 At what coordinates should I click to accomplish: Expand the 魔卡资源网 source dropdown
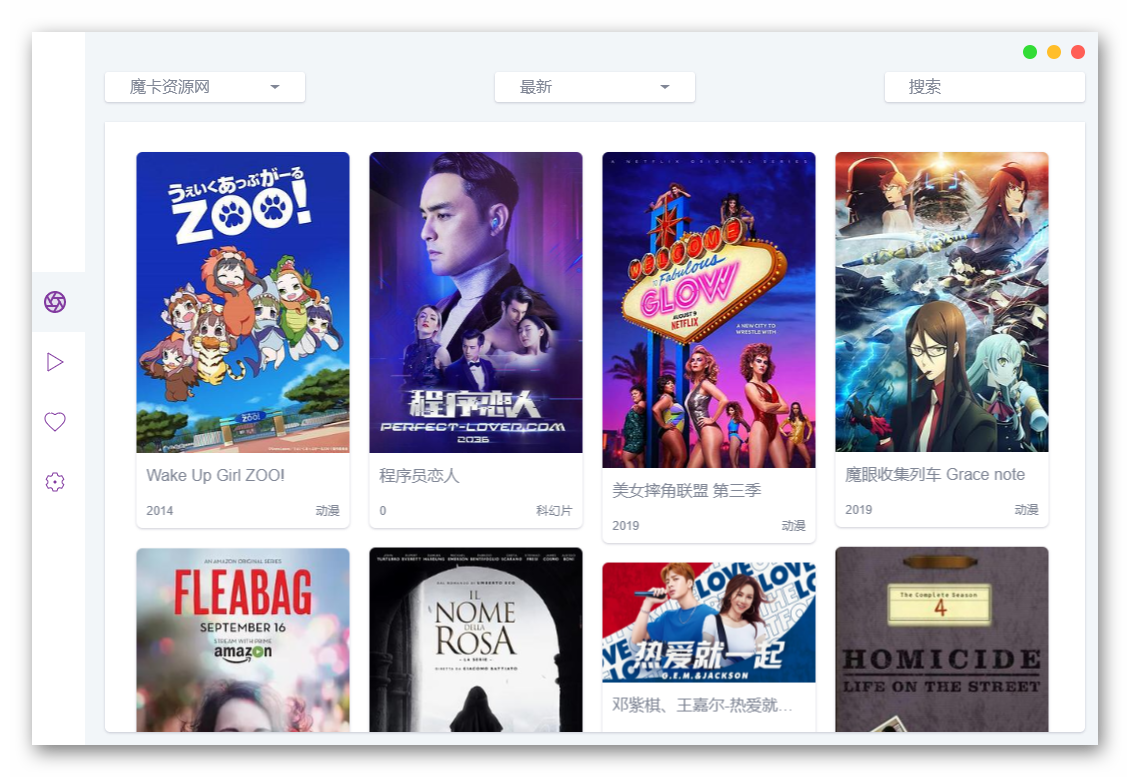(205, 87)
